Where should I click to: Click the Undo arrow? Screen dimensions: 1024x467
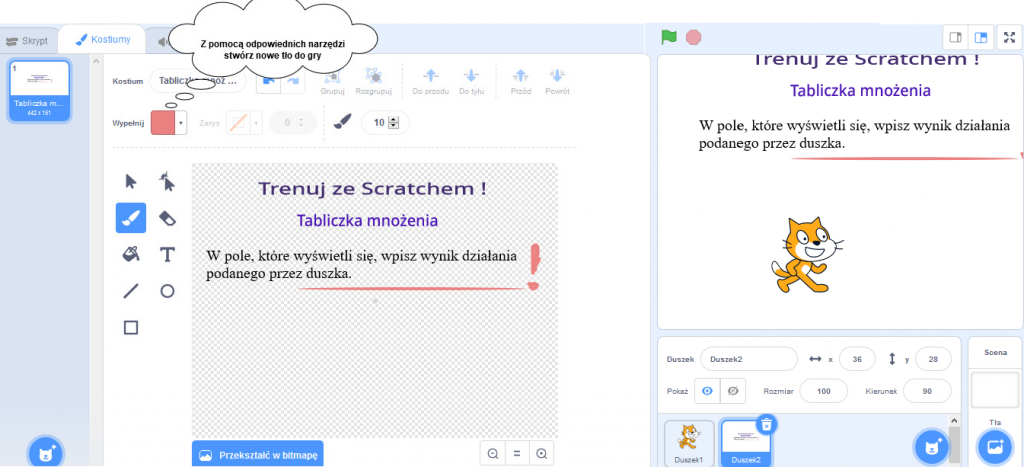point(268,80)
